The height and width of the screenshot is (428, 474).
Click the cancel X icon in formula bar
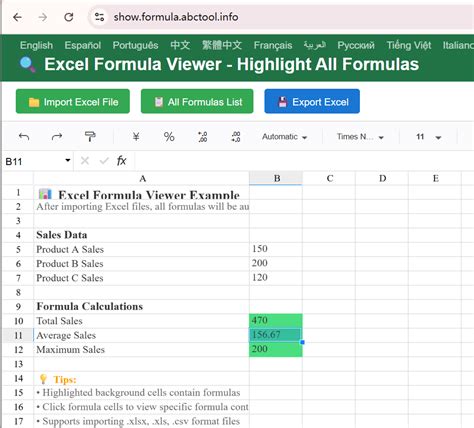pyautogui.click(x=85, y=161)
